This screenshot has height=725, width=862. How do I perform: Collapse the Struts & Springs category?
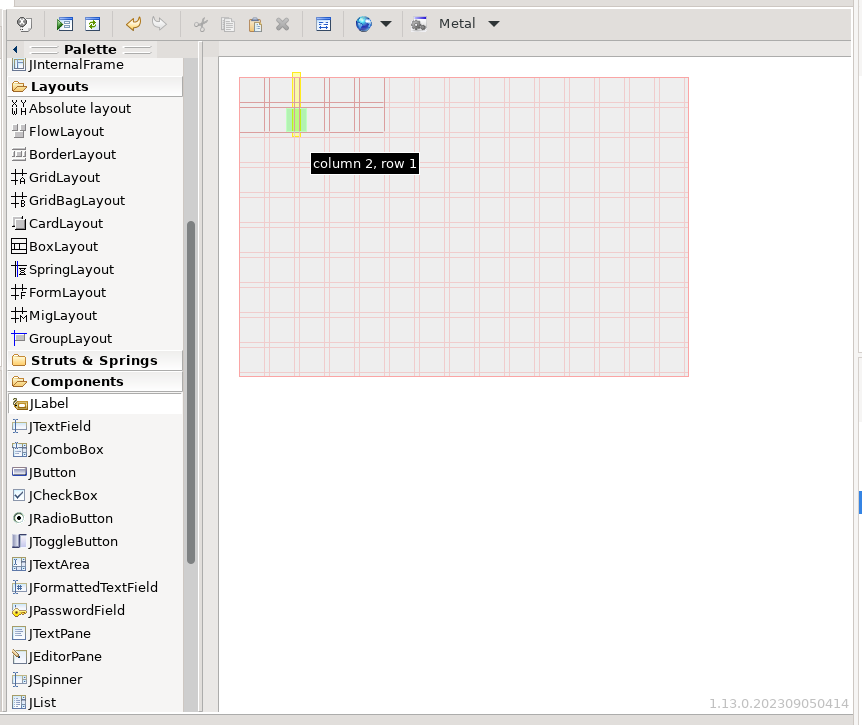pos(93,360)
